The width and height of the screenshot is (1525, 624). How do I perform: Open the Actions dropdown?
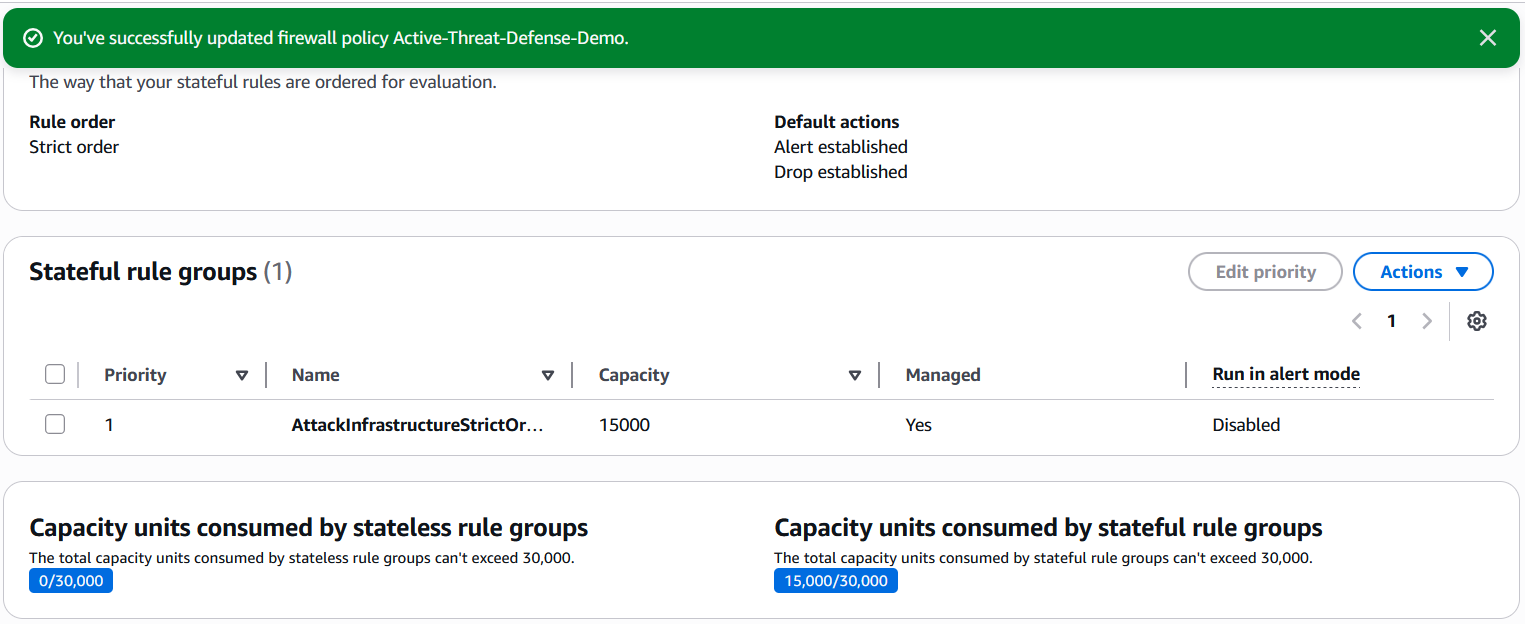tap(1423, 271)
